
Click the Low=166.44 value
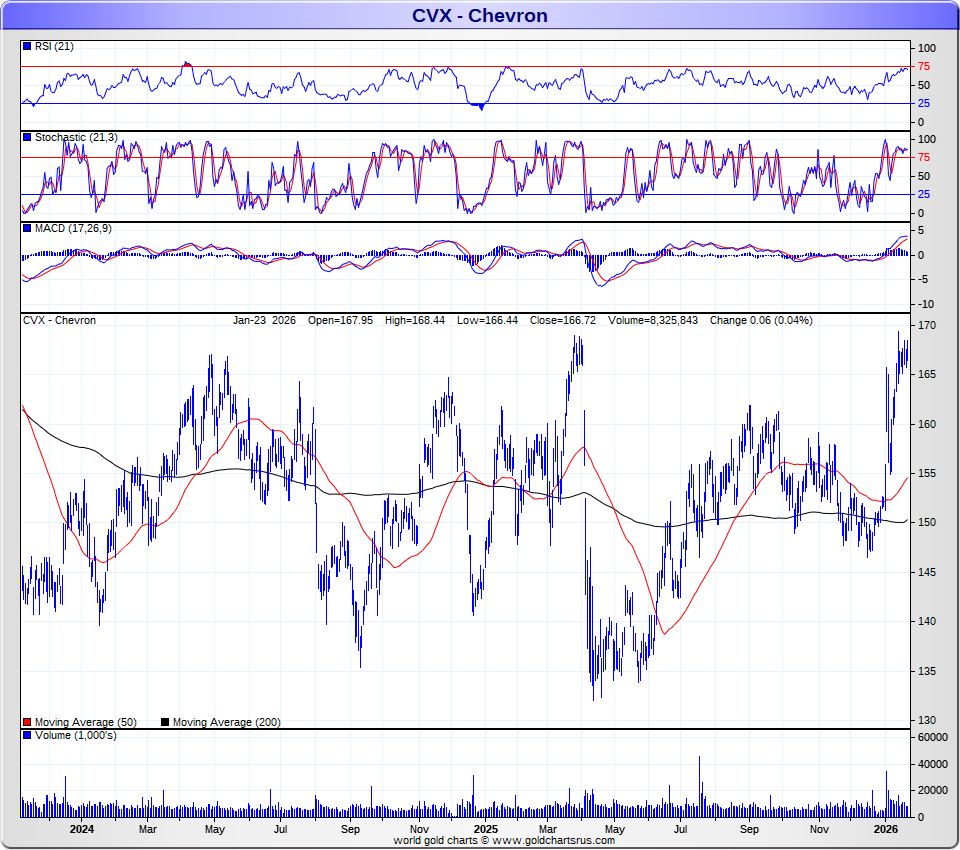(487, 320)
